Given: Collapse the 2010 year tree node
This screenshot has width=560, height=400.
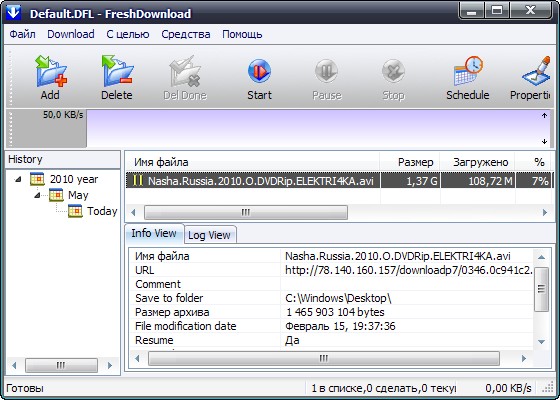Looking at the screenshot, I should click(18, 179).
